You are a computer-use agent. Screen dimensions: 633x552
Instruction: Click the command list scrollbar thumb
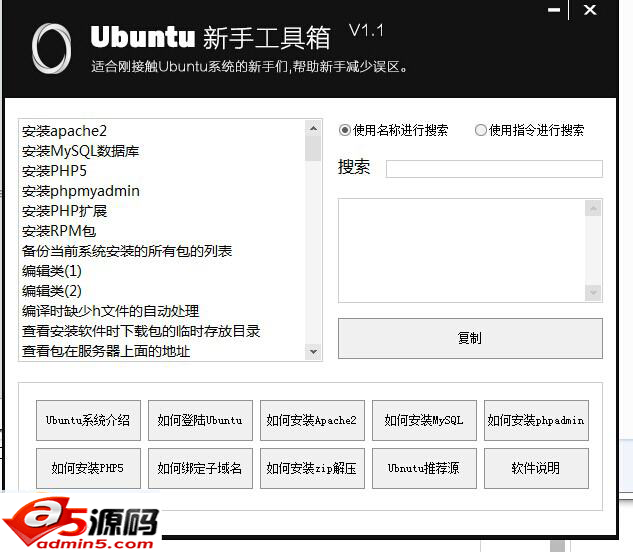point(313,149)
